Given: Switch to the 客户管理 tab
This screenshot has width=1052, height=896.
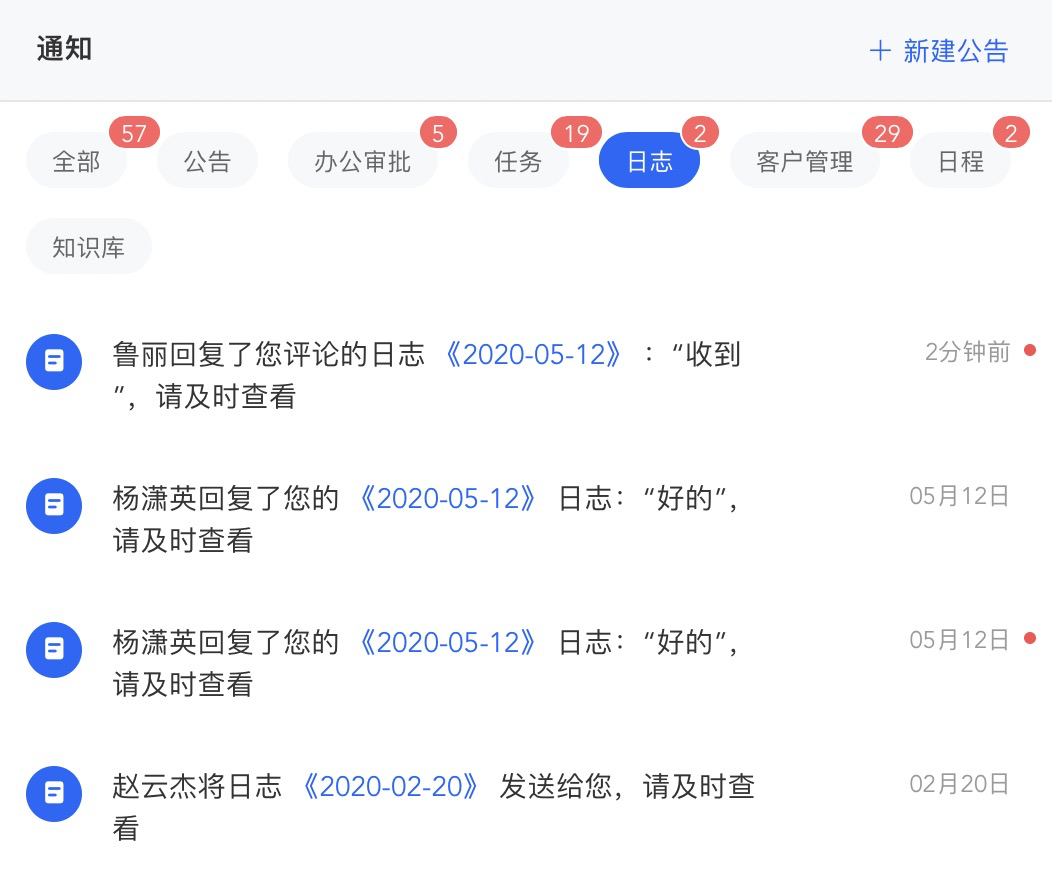Looking at the screenshot, I should tap(805, 161).
